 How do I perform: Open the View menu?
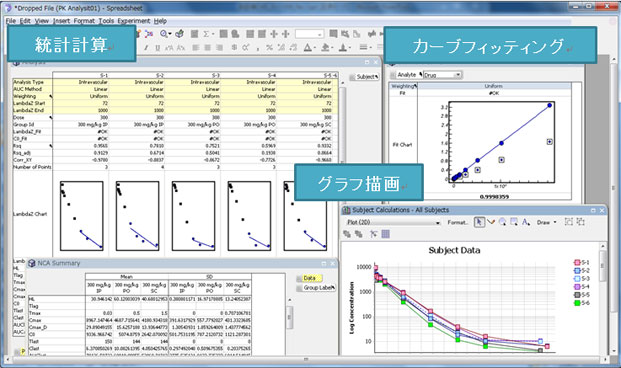click(x=42, y=21)
